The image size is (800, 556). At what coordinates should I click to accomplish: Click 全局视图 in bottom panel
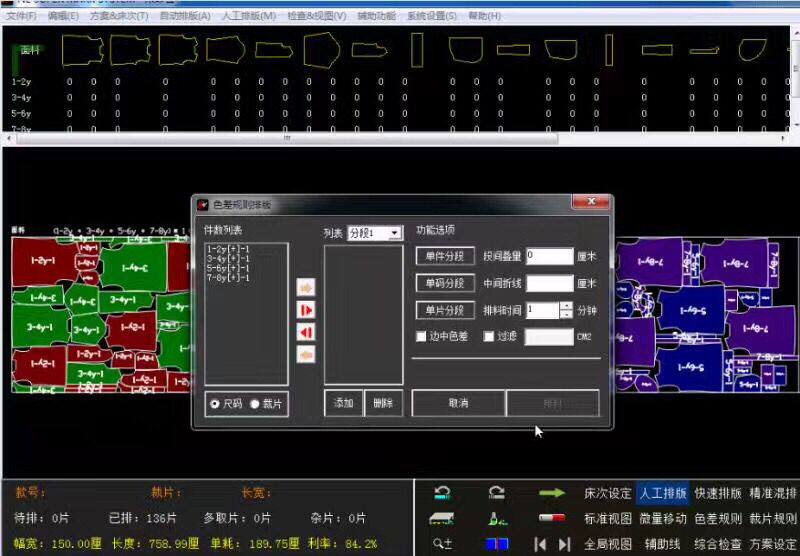608,544
